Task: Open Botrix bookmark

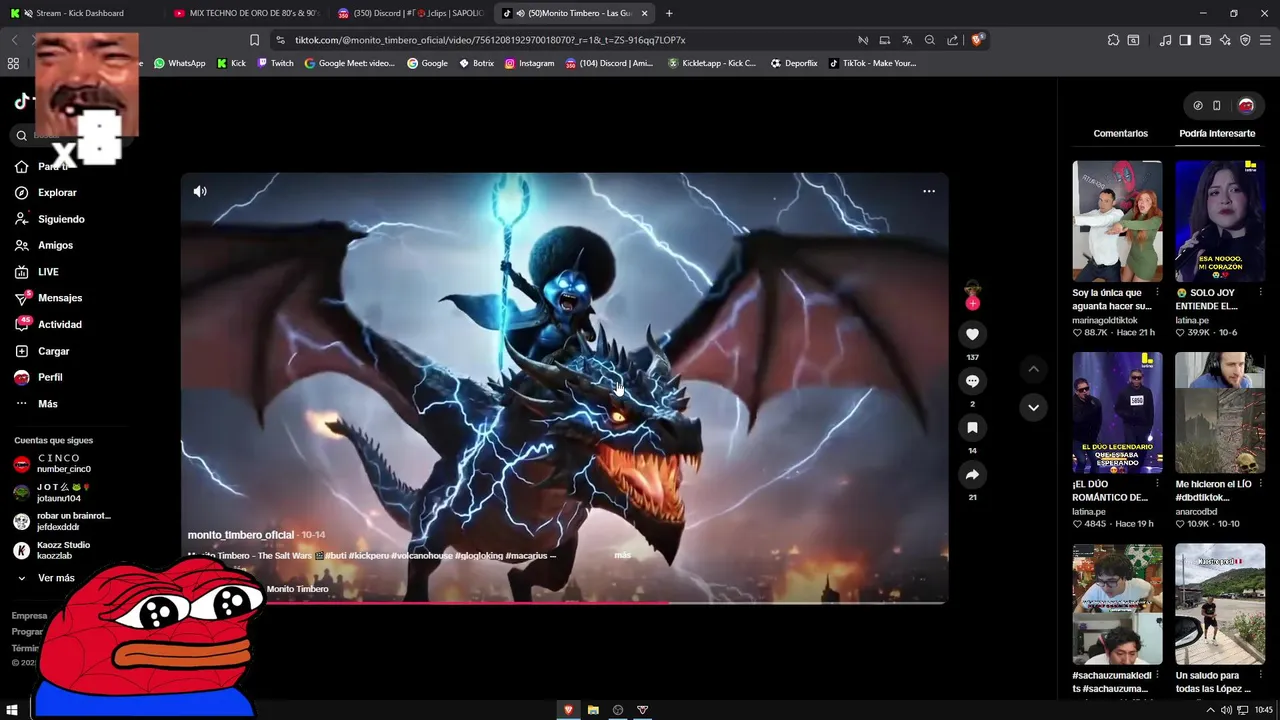Action: coord(476,63)
